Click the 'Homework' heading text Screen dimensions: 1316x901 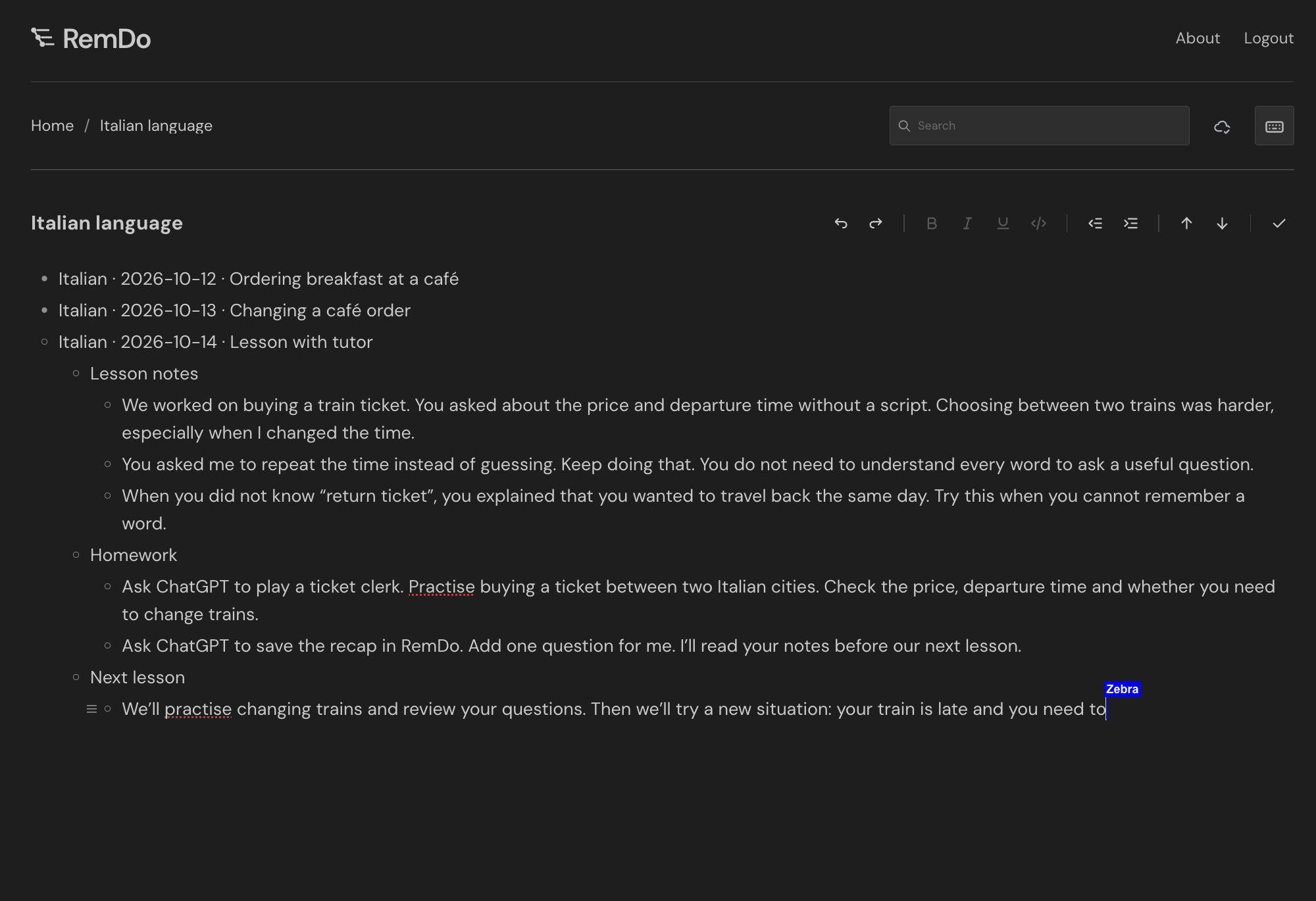pos(134,555)
